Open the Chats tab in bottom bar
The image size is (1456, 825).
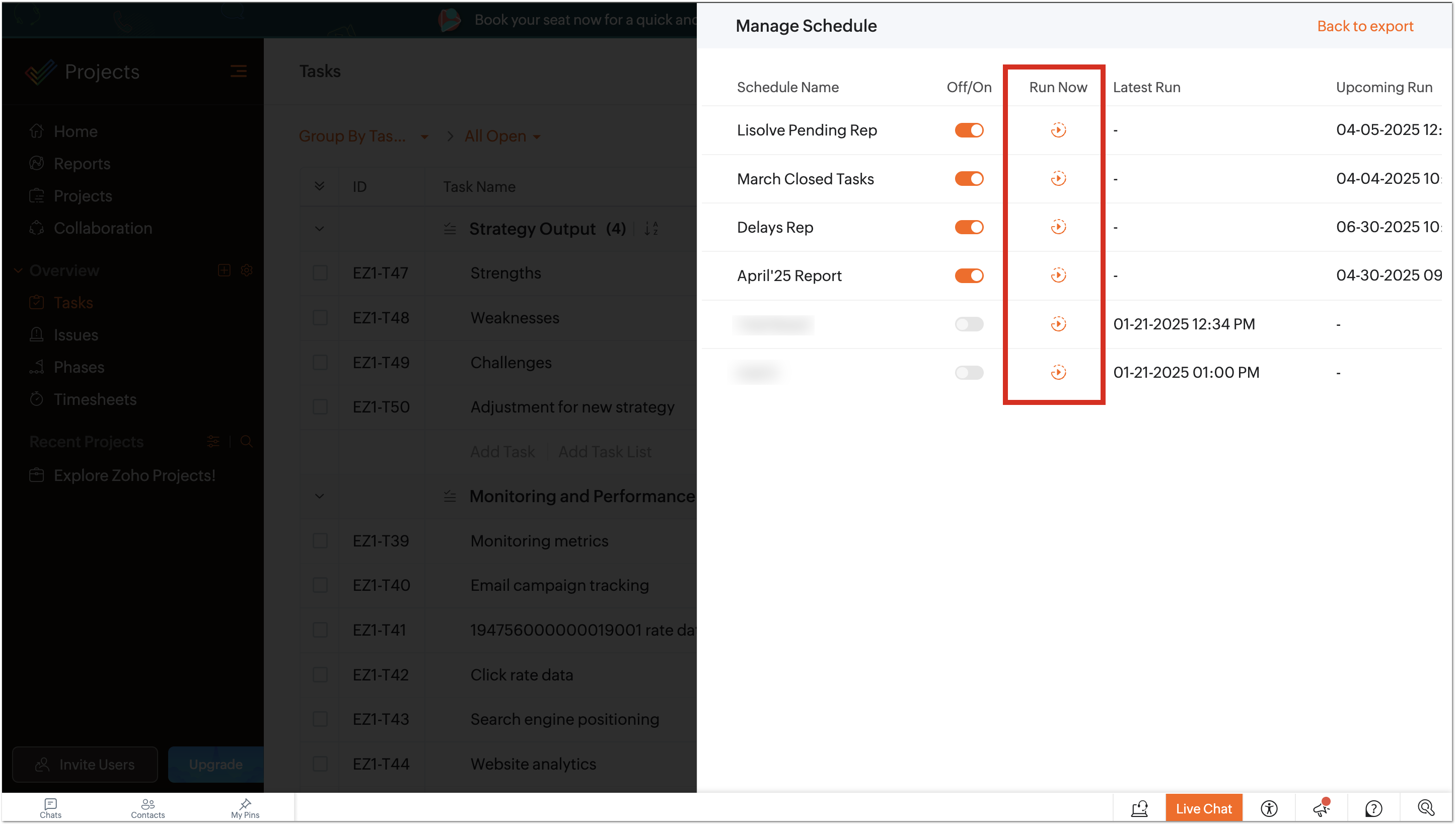[50, 808]
